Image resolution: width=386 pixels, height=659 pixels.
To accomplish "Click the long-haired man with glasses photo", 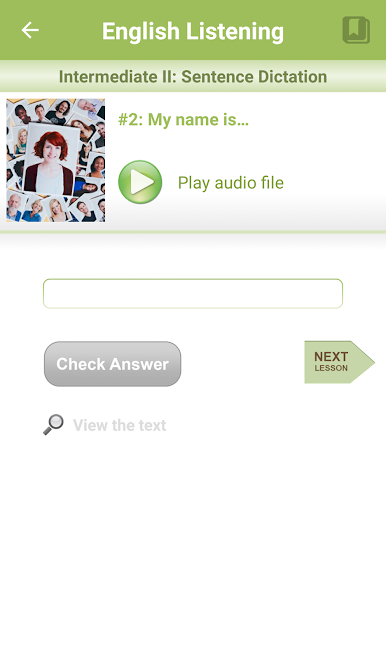I will (58, 113).
